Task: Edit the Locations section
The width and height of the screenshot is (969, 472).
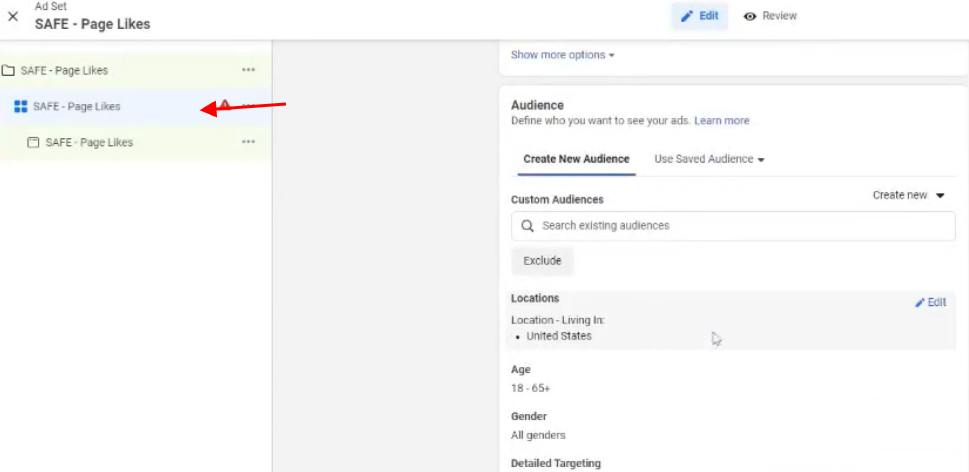Action: (931, 302)
